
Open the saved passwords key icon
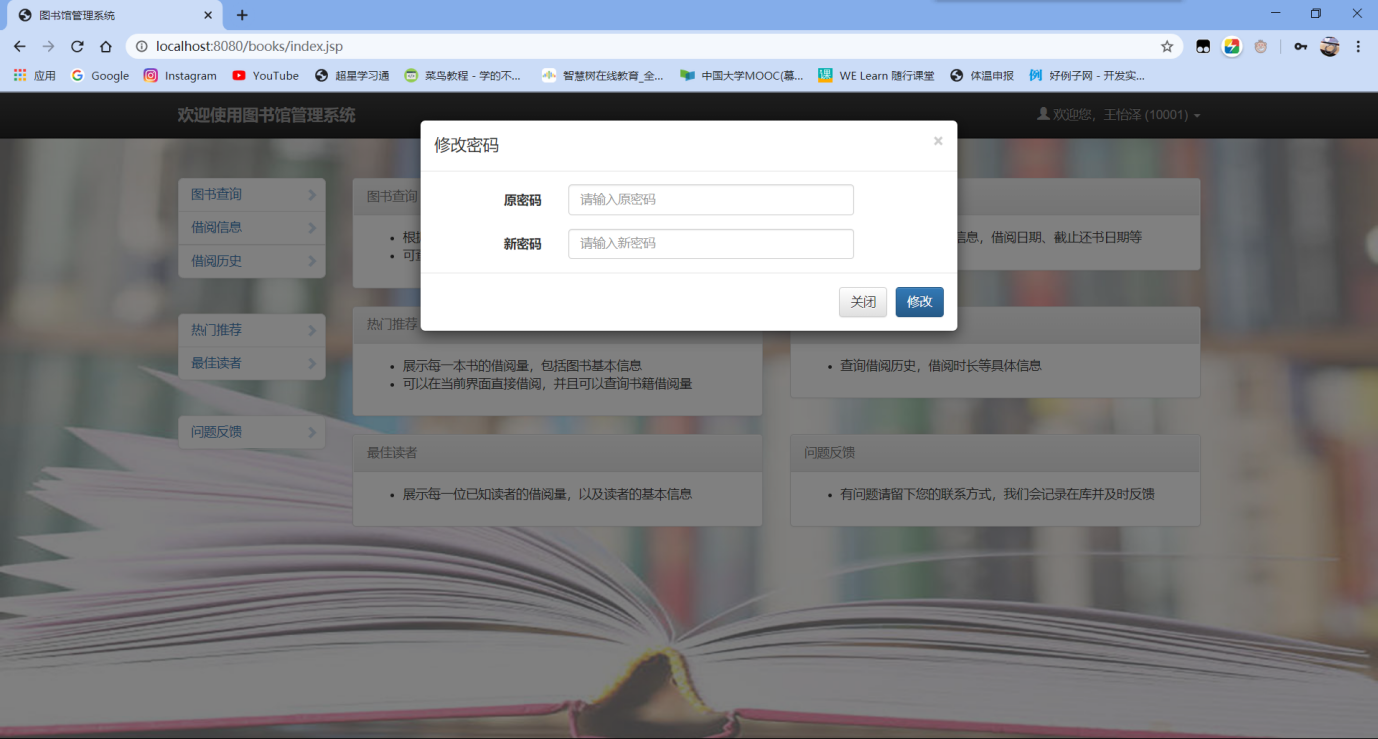click(x=1300, y=46)
